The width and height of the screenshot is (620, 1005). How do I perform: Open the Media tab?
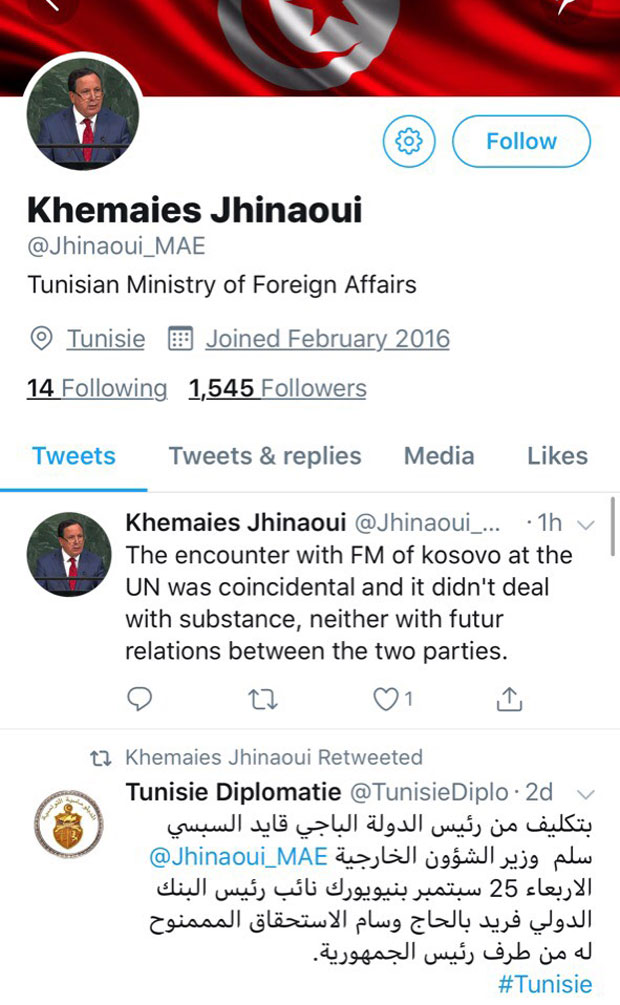439,456
